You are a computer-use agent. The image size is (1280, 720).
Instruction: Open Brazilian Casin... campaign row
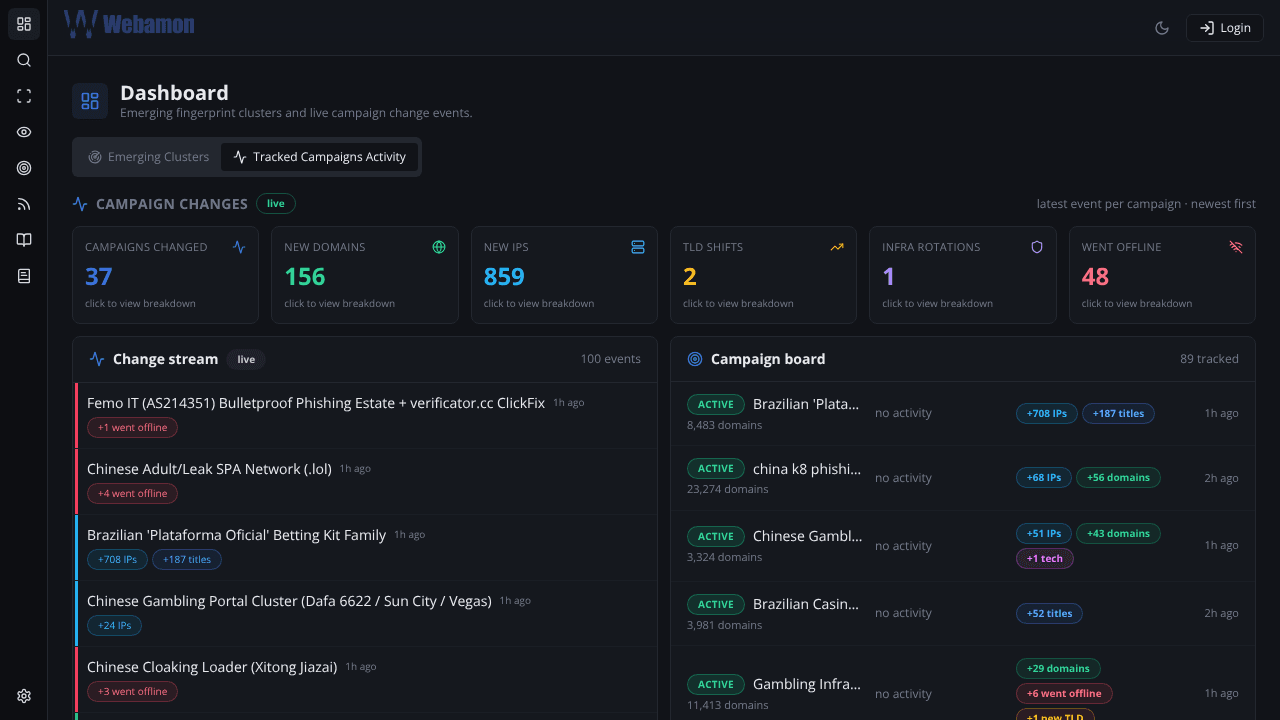tap(963, 613)
